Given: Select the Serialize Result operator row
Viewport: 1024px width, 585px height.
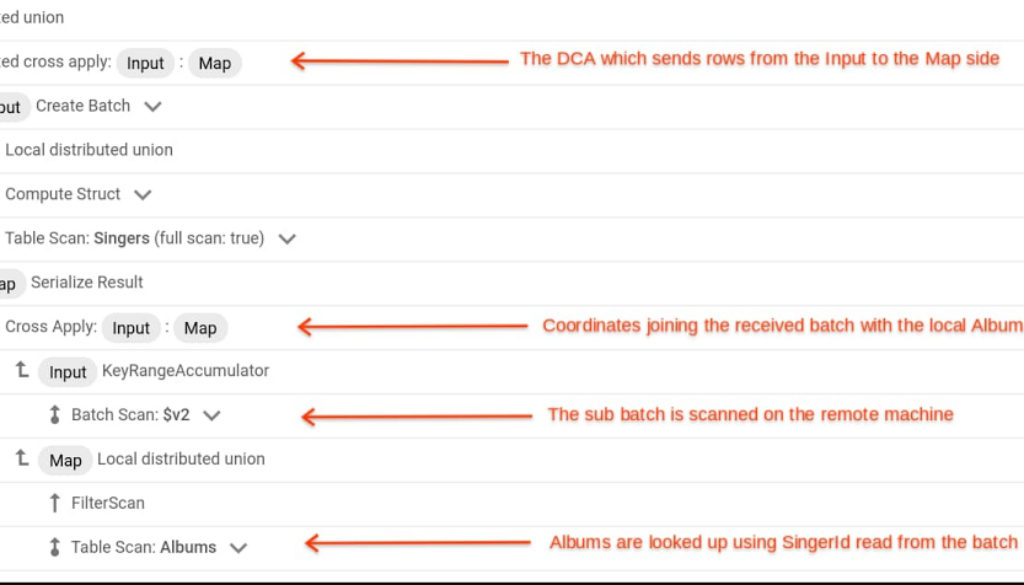Looking at the screenshot, I should pyautogui.click(x=87, y=282).
